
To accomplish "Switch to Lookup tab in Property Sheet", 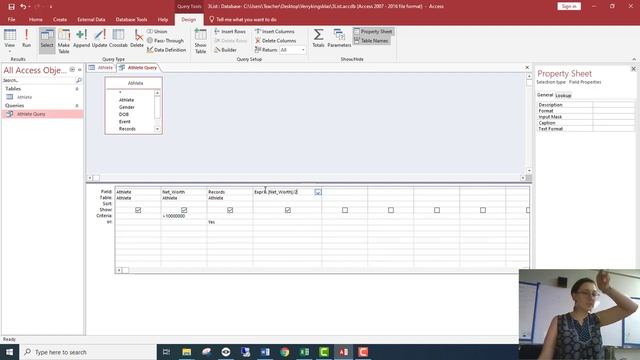I will tap(563, 95).
